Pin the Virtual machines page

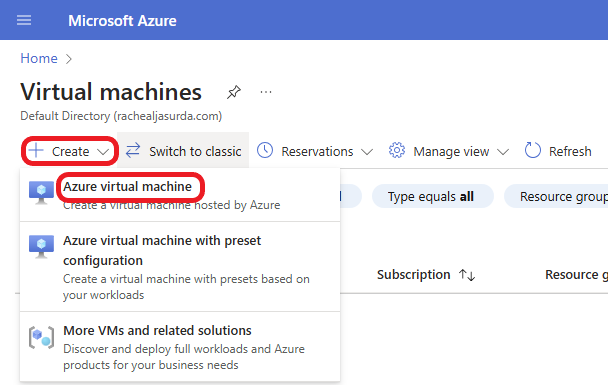234,92
